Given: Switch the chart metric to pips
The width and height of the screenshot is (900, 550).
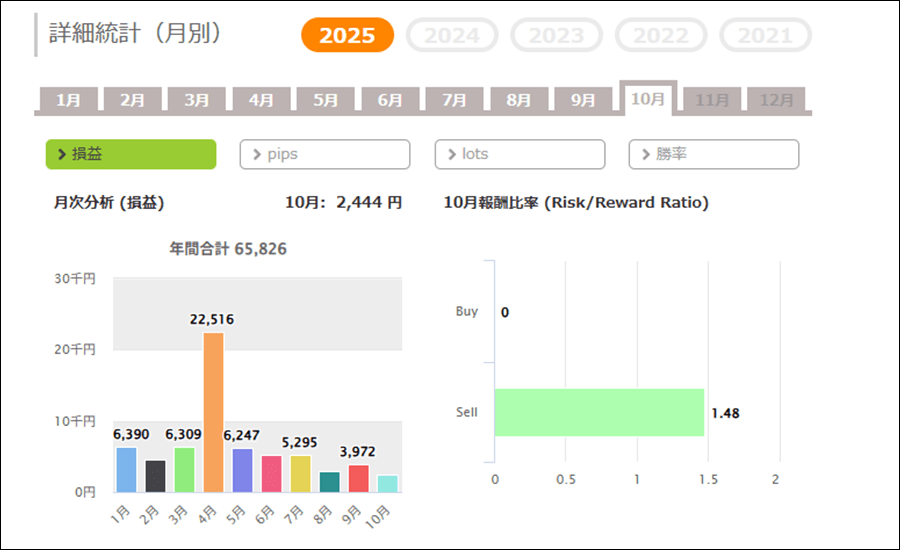Looking at the screenshot, I should click(x=325, y=154).
